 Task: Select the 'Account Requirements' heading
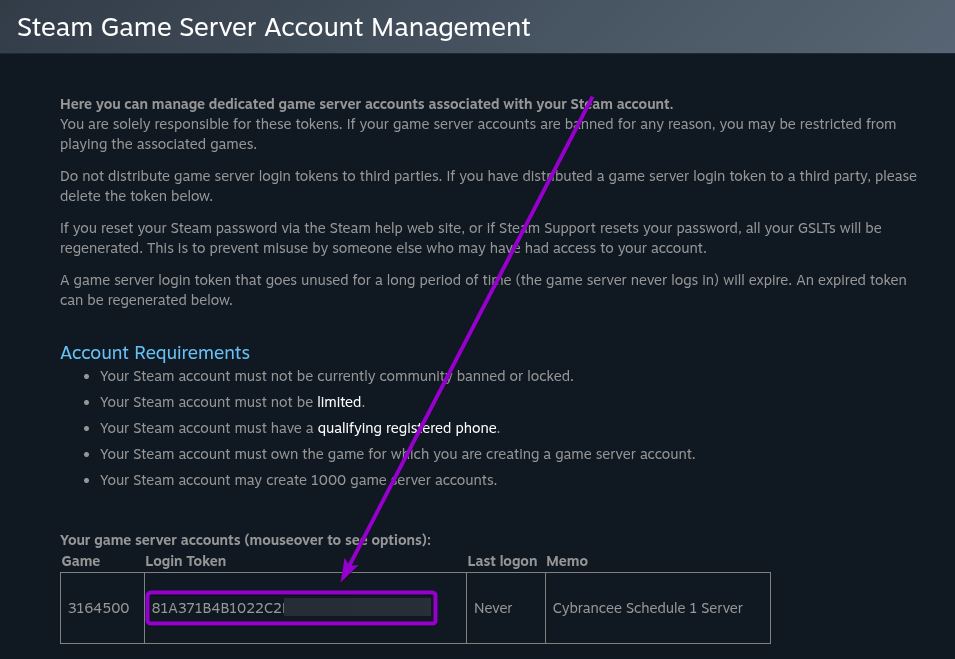click(155, 353)
